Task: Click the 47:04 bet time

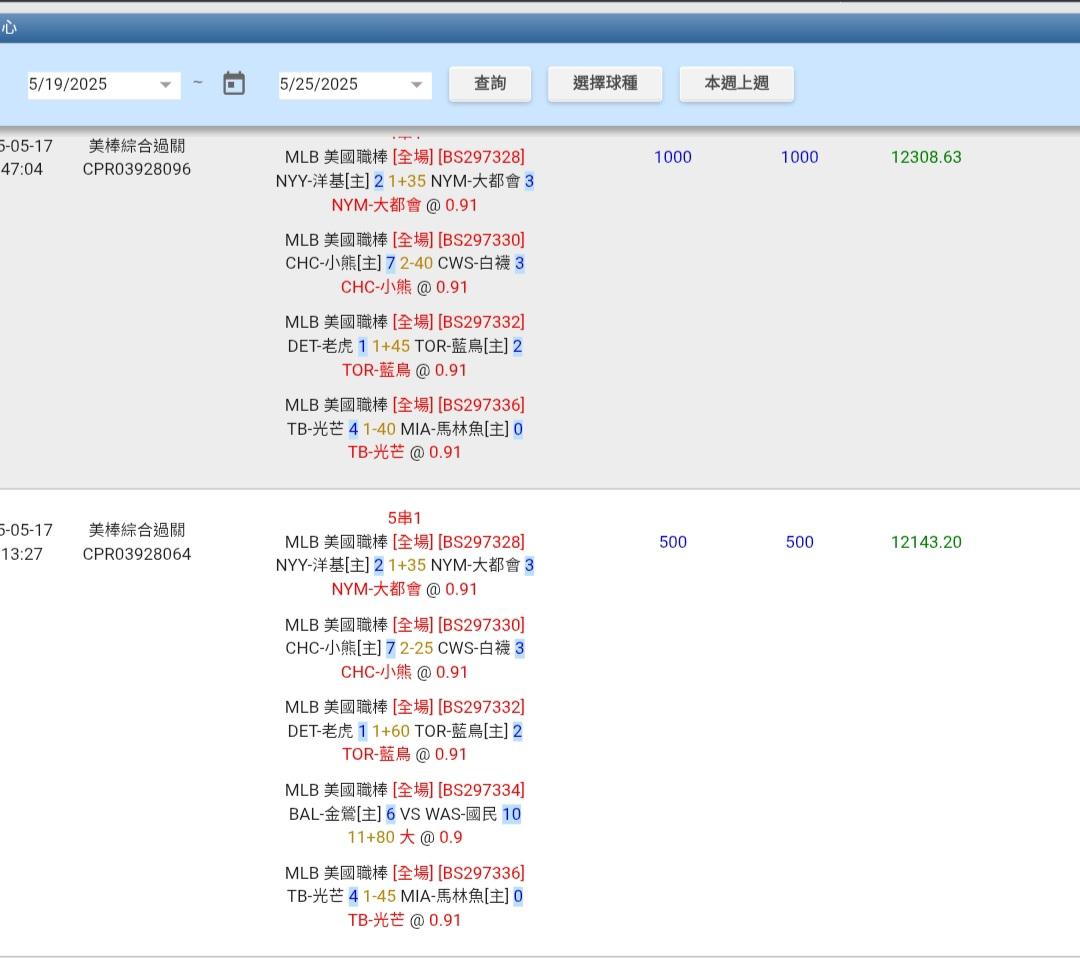Action: 21,169
